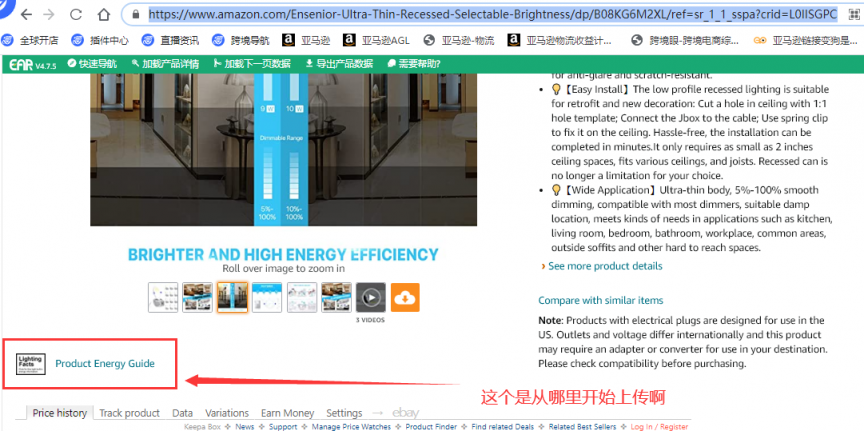Go back with the browser back arrow
This screenshot has height=431, width=864.
coord(25,15)
